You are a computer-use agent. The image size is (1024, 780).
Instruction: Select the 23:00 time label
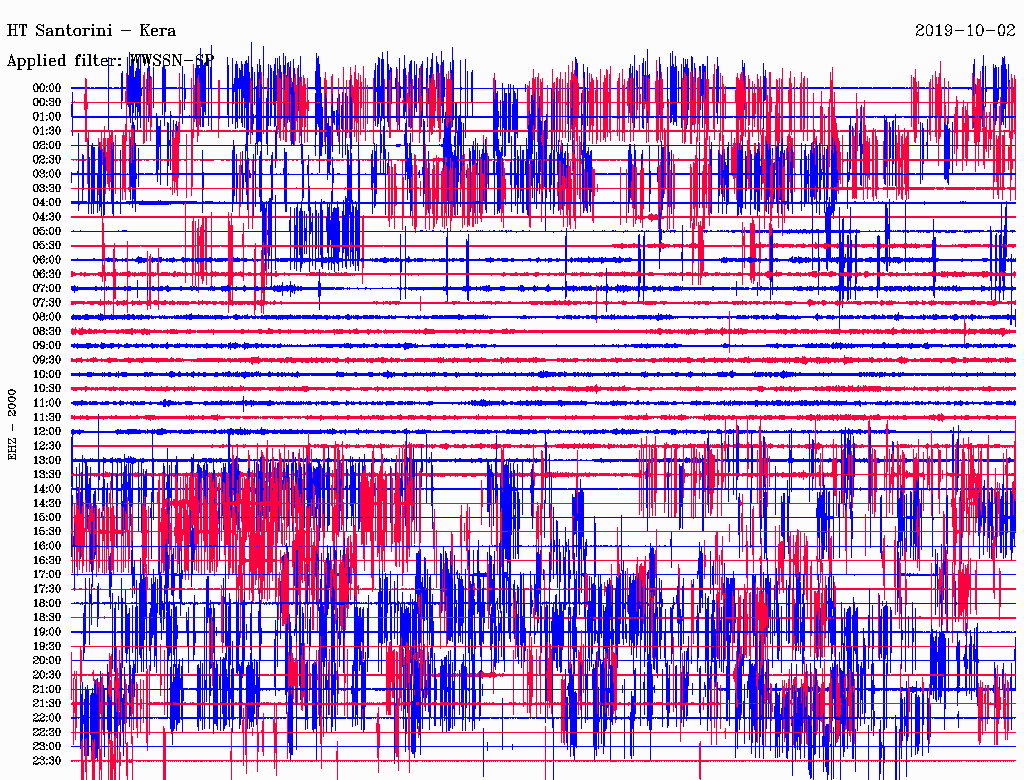pyautogui.click(x=47, y=747)
